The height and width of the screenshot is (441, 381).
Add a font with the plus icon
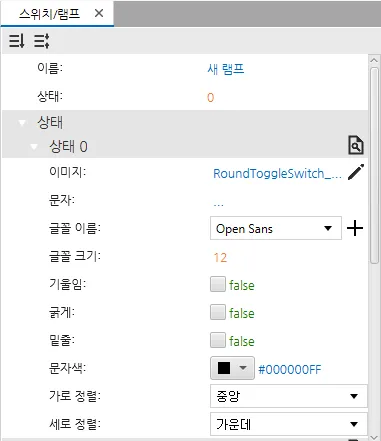click(355, 228)
